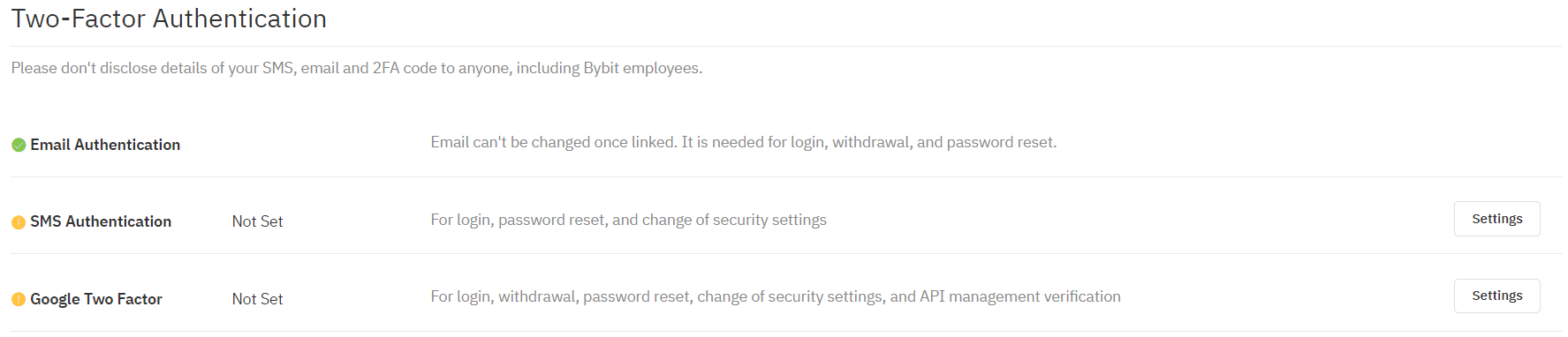Select the Email Authentication label
Screen dimensions: 1568x337
(105, 145)
